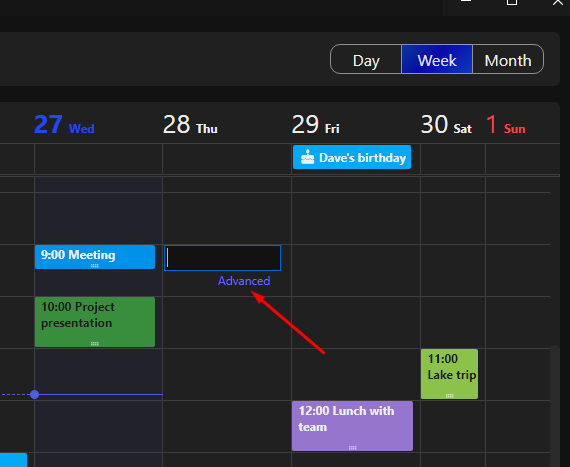The height and width of the screenshot is (467, 570).
Task: Grab the resize grip on Meeting event
Action: coord(95,266)
